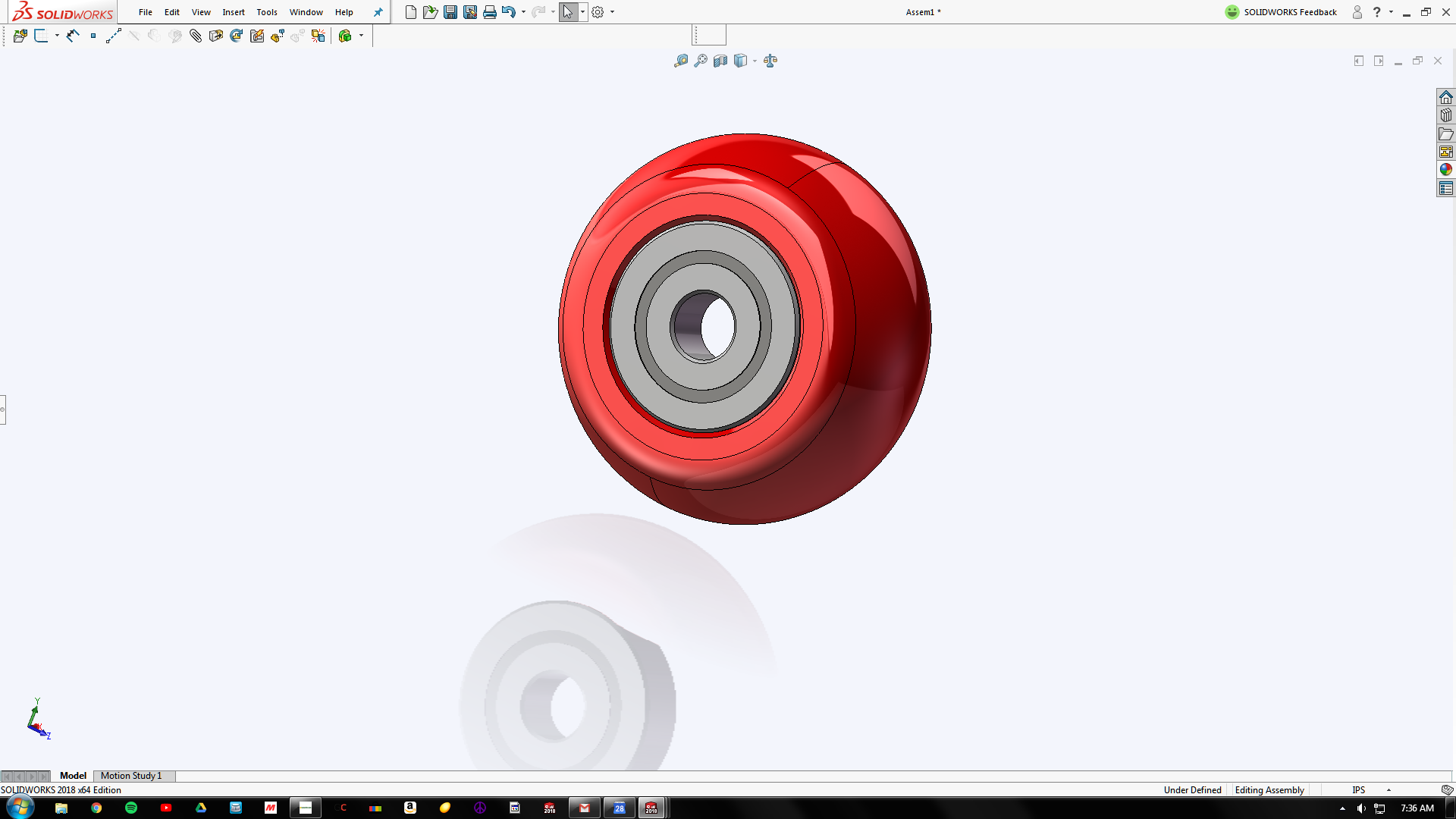Image resolution: width=1456 pixels, height=819 pixels.
Task: Open SOLIDWORKS Resources home sidebar icon
Action: coord(1446,98)
